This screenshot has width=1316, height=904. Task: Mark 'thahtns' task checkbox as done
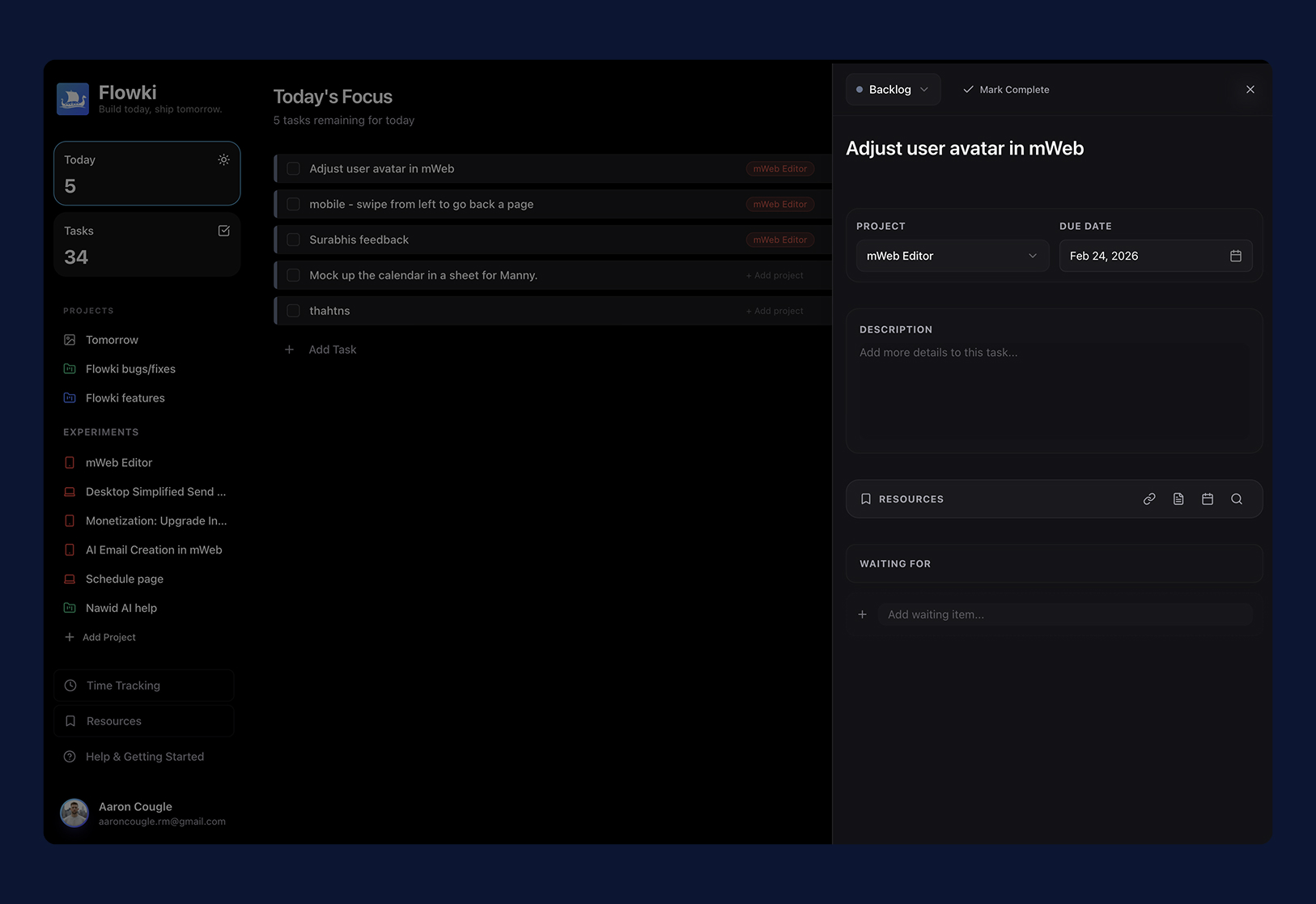294,311
